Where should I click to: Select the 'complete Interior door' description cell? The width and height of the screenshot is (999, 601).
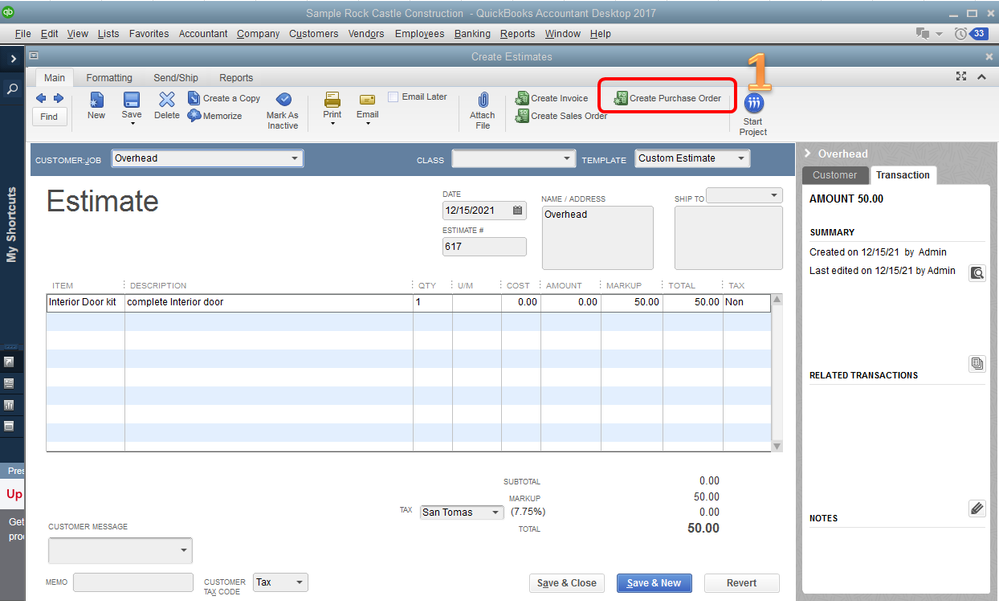[x=268, y=303]
